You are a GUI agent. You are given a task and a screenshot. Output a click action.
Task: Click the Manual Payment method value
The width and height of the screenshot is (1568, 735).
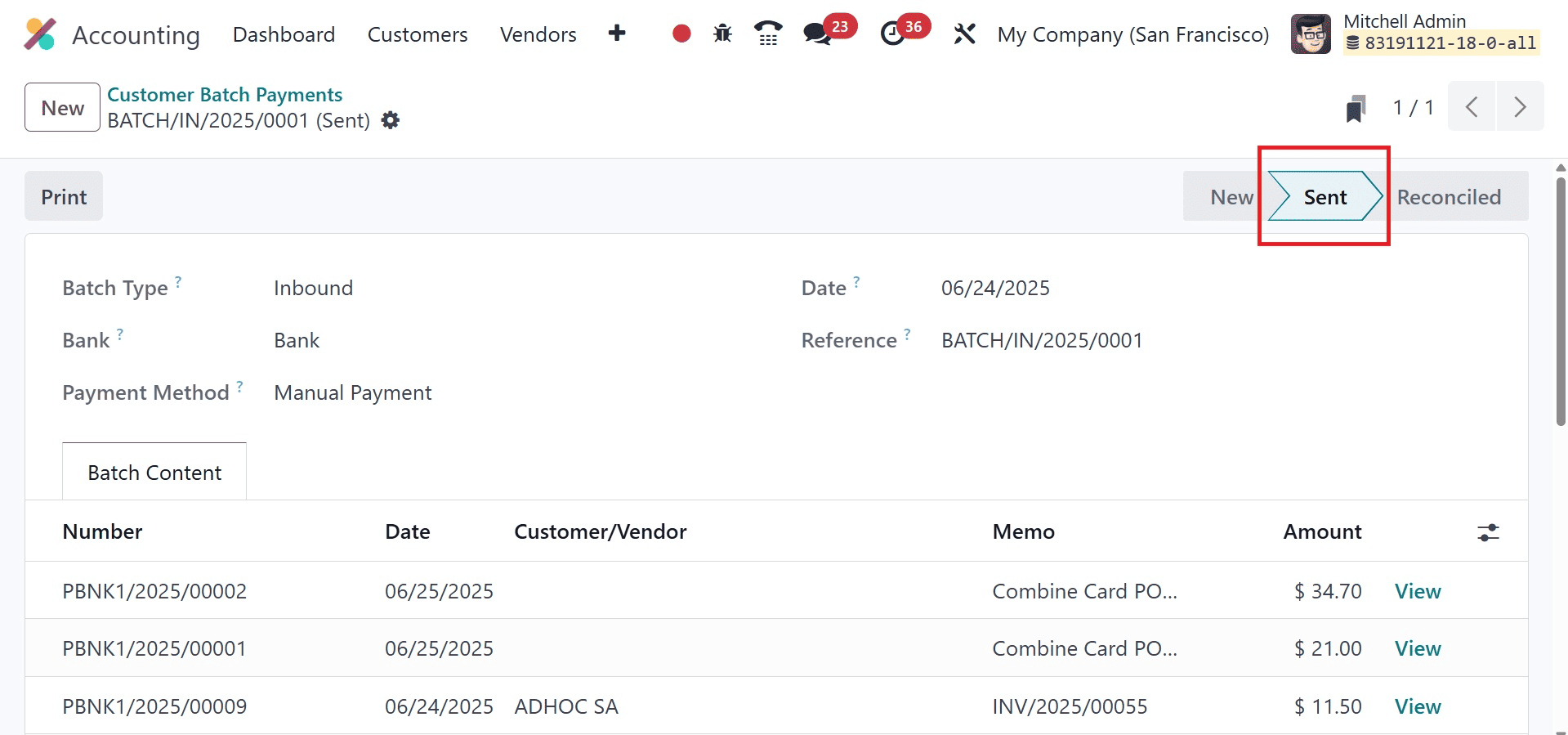353,392
